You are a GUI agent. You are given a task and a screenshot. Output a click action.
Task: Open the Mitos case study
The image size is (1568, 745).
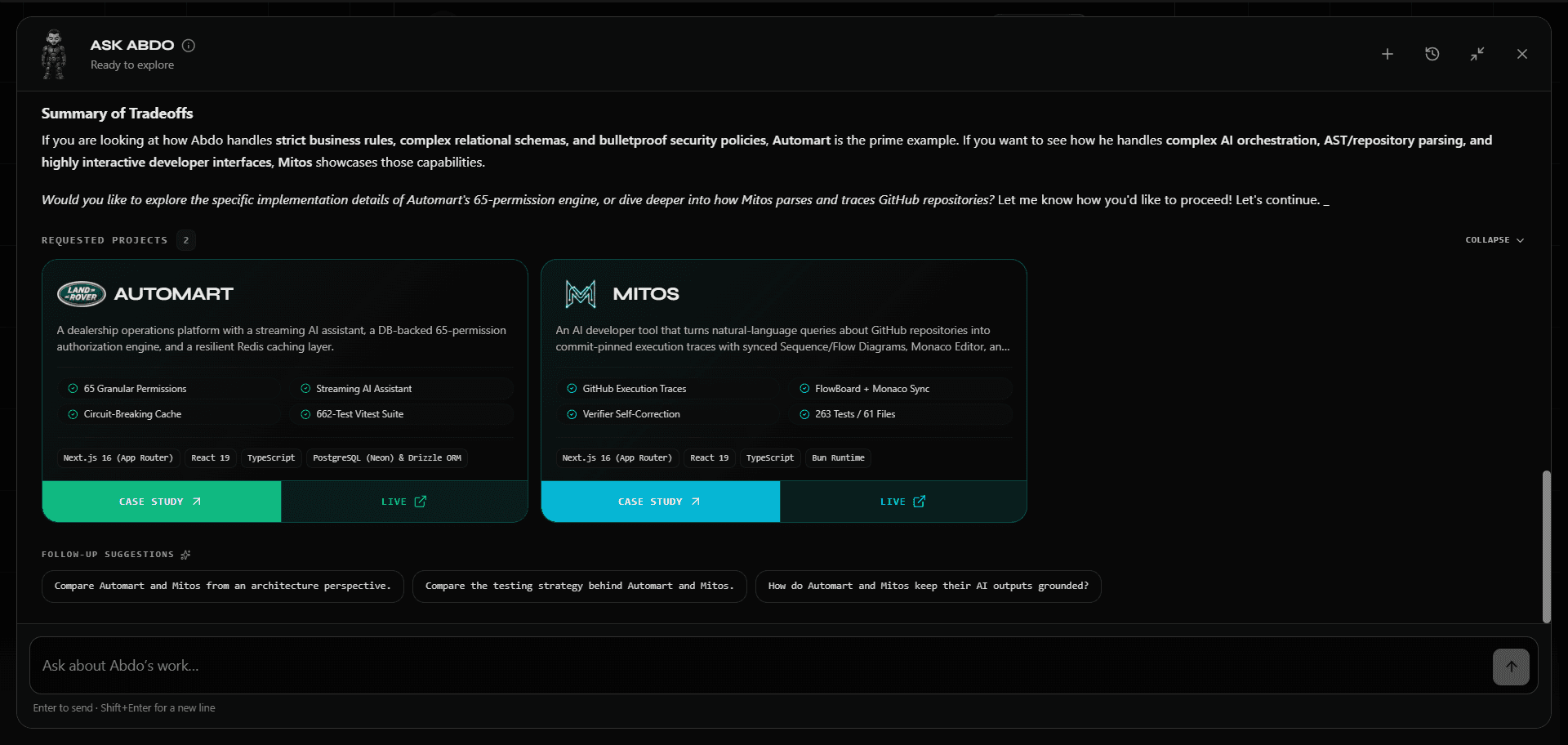click(661, 502)
